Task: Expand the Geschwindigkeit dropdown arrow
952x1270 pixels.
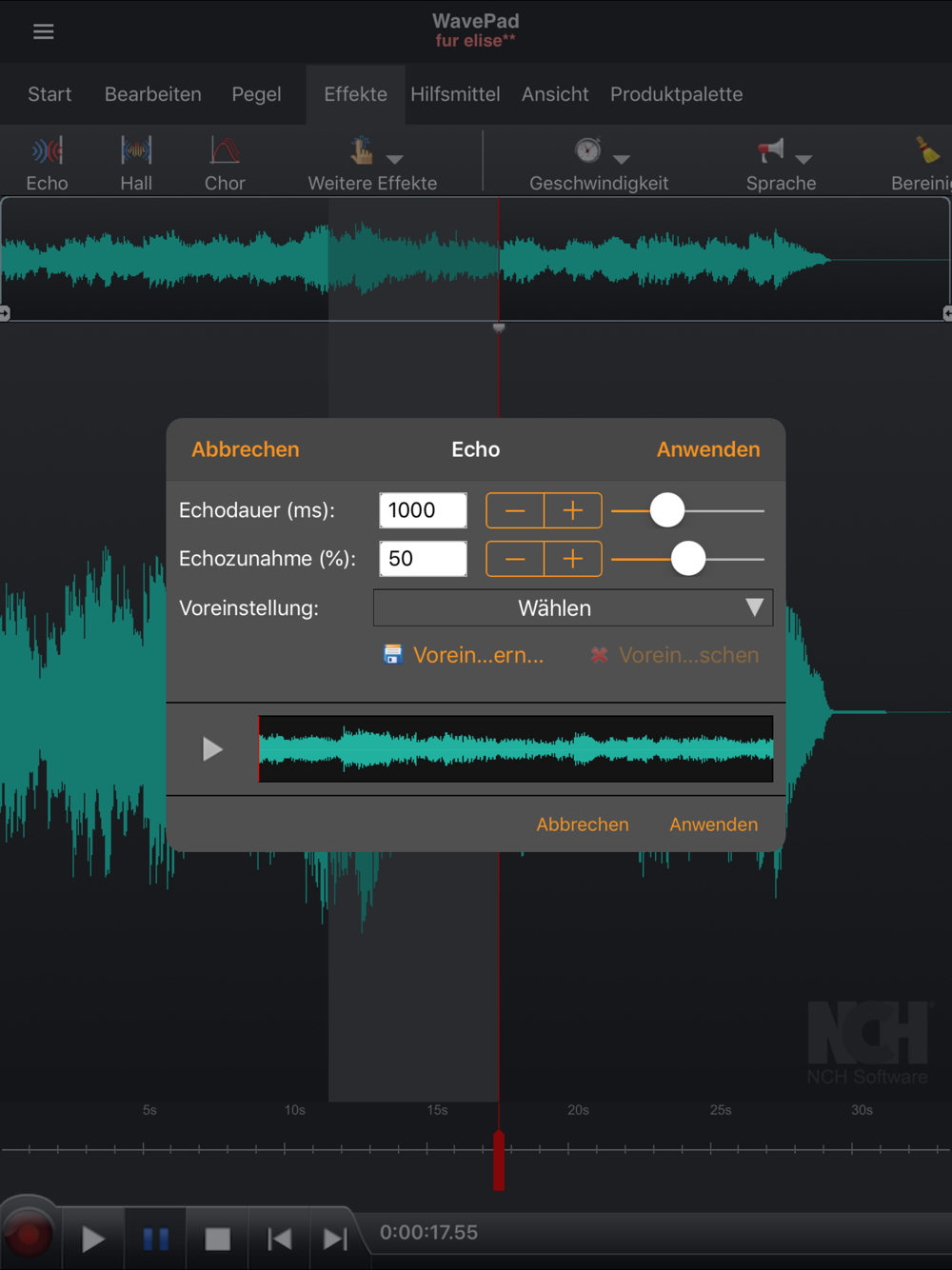Action: coord(622,159)
